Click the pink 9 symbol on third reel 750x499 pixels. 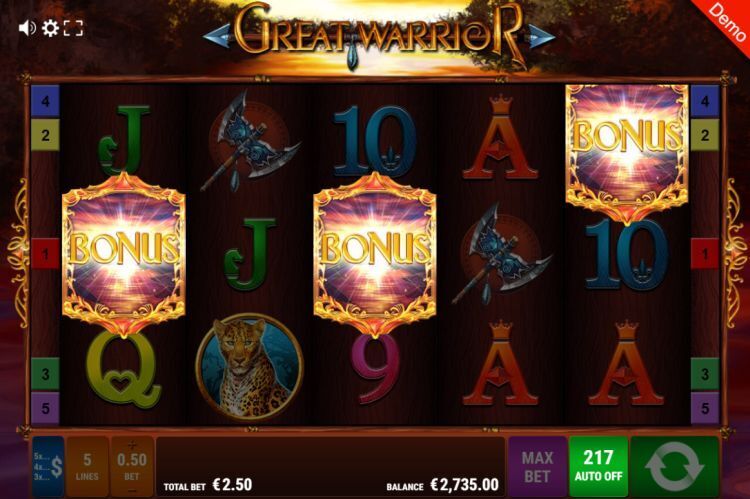click(x=375, y=368)
